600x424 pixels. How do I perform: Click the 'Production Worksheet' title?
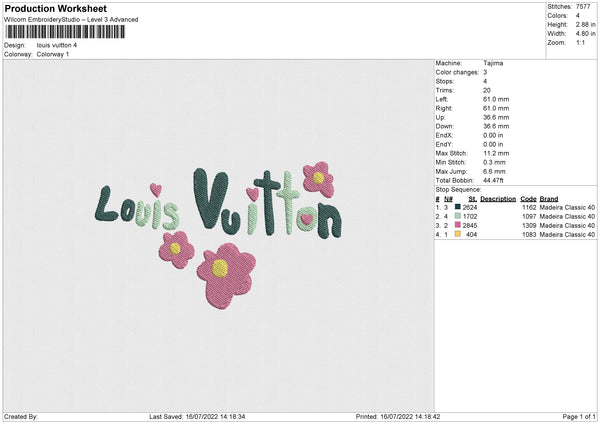coord(55,8)
